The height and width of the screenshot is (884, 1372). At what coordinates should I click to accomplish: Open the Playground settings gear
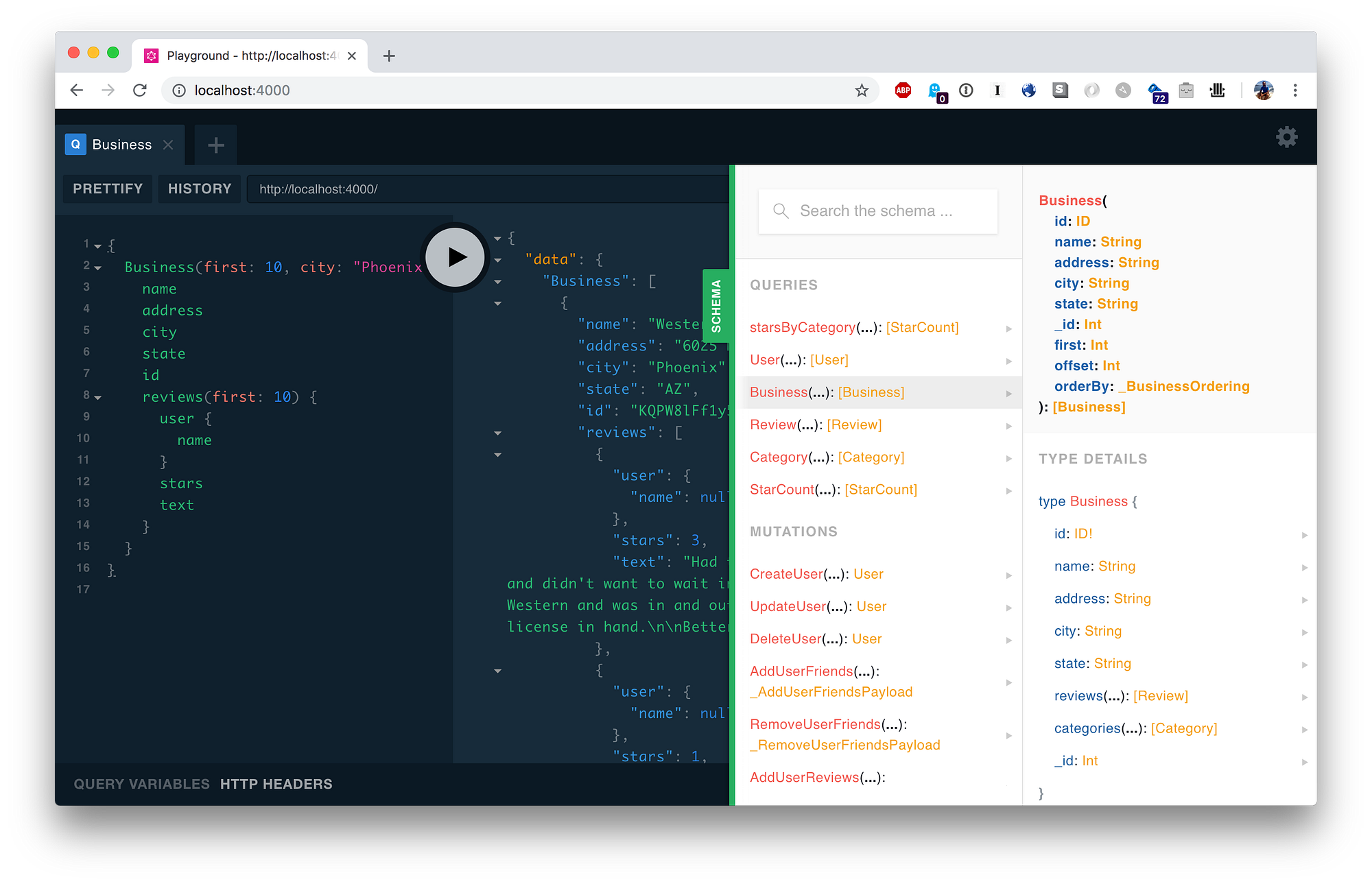tap(1286, 137)
